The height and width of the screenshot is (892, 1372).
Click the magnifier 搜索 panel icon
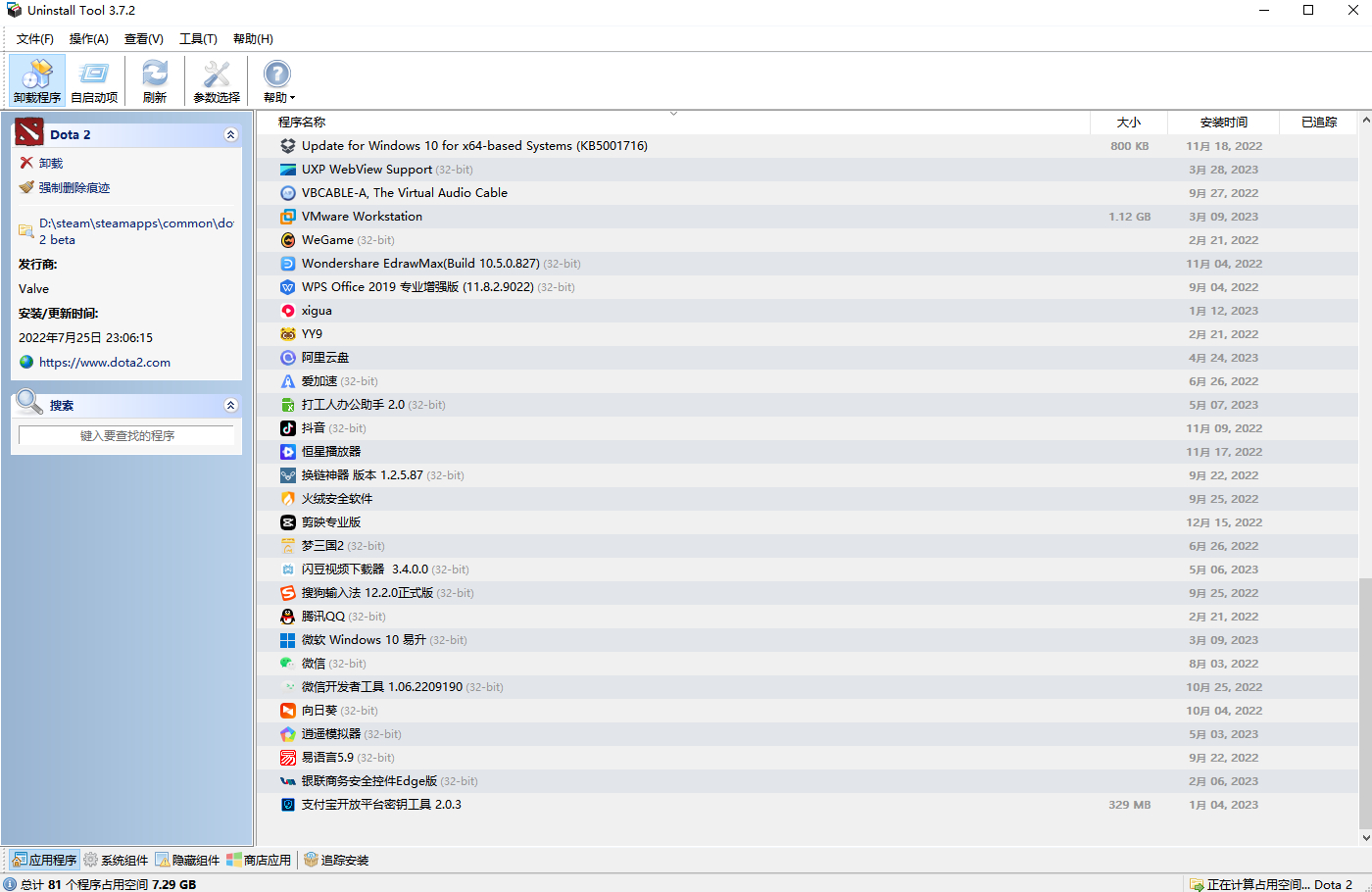tap(29, 402)
